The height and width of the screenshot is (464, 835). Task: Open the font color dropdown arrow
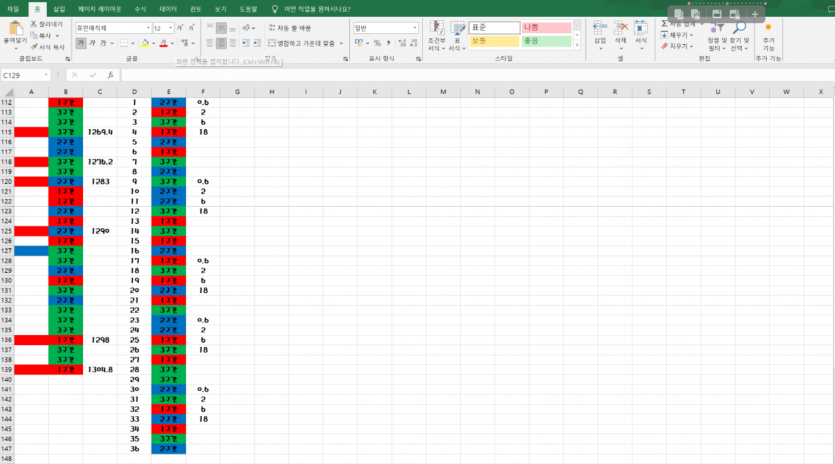click(x=171, y=43)
